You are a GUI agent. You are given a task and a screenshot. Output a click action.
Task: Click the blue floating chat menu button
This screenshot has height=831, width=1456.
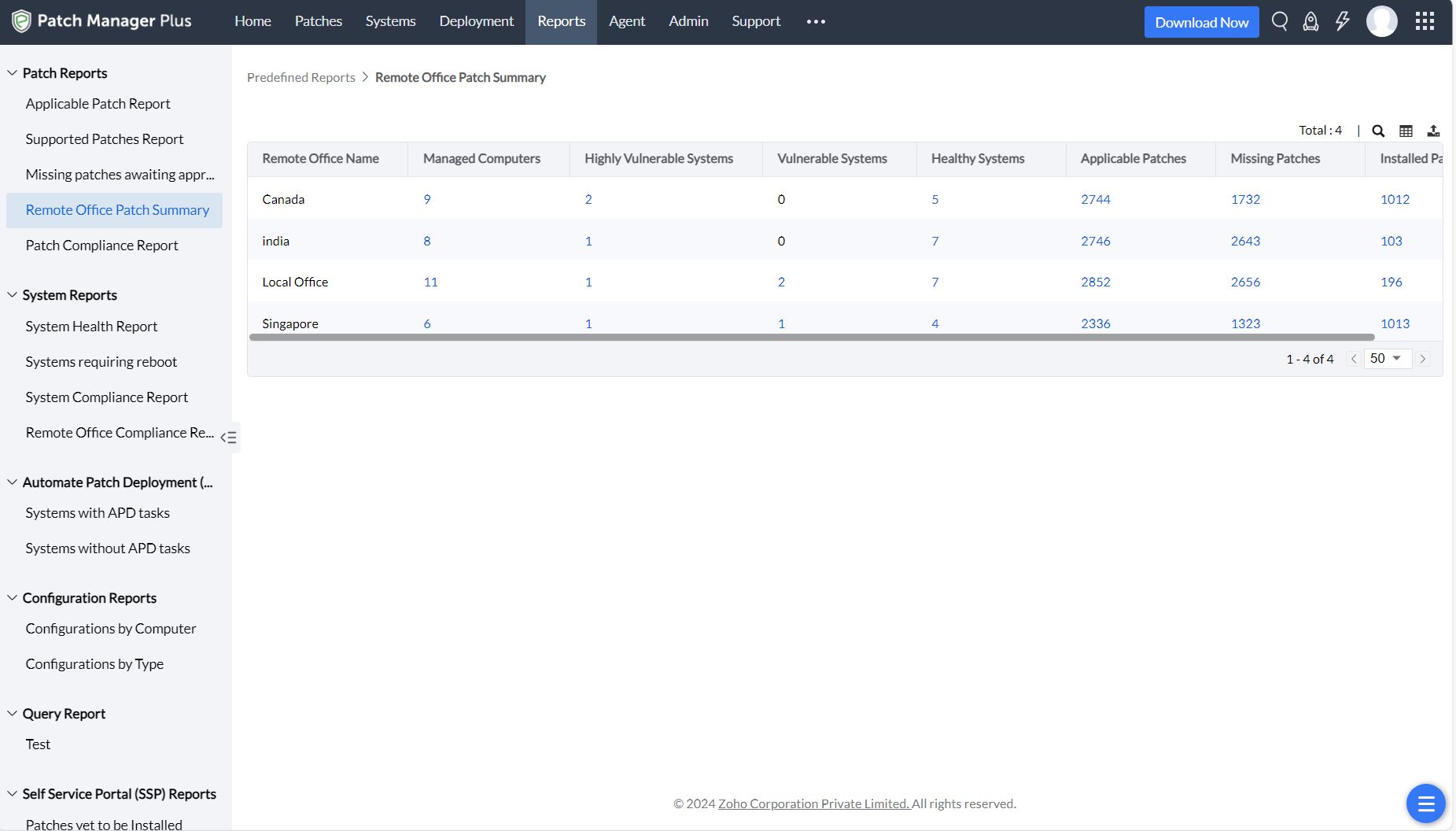(1425, 803)
